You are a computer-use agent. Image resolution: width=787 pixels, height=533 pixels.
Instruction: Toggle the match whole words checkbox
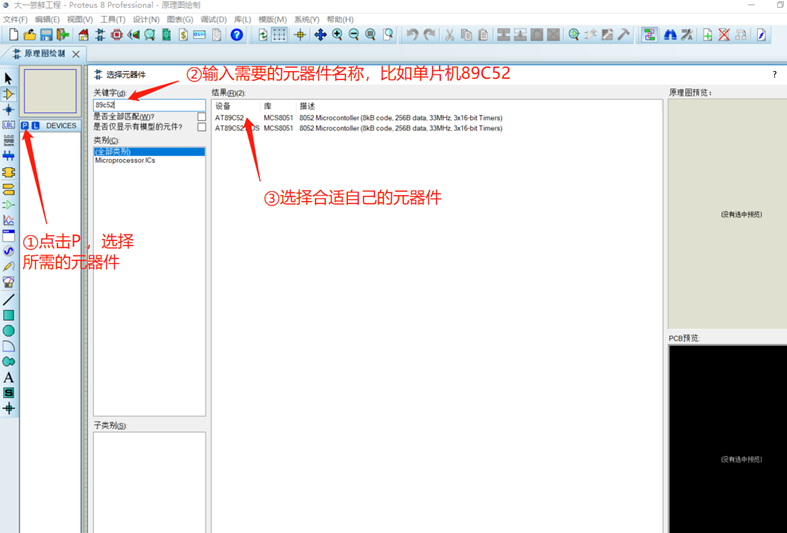point(201,116)
